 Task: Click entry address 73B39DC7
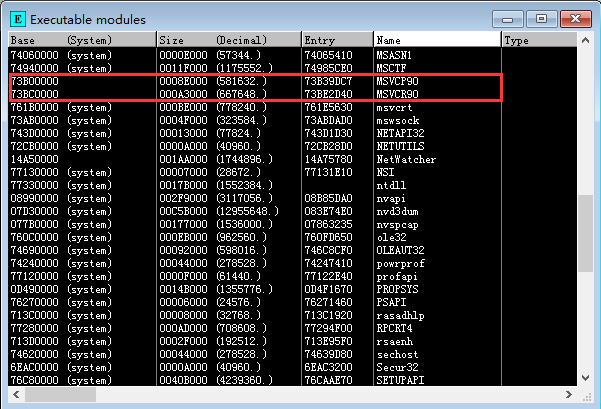[328, 81]
